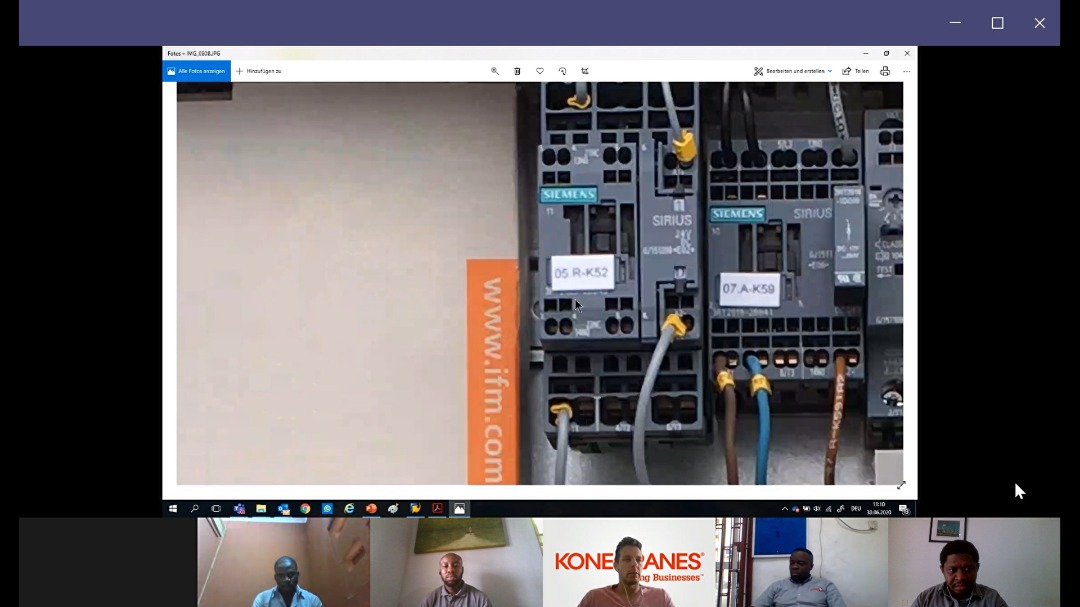Open Microsoft Teams from the taskbar

coord(239,509)
